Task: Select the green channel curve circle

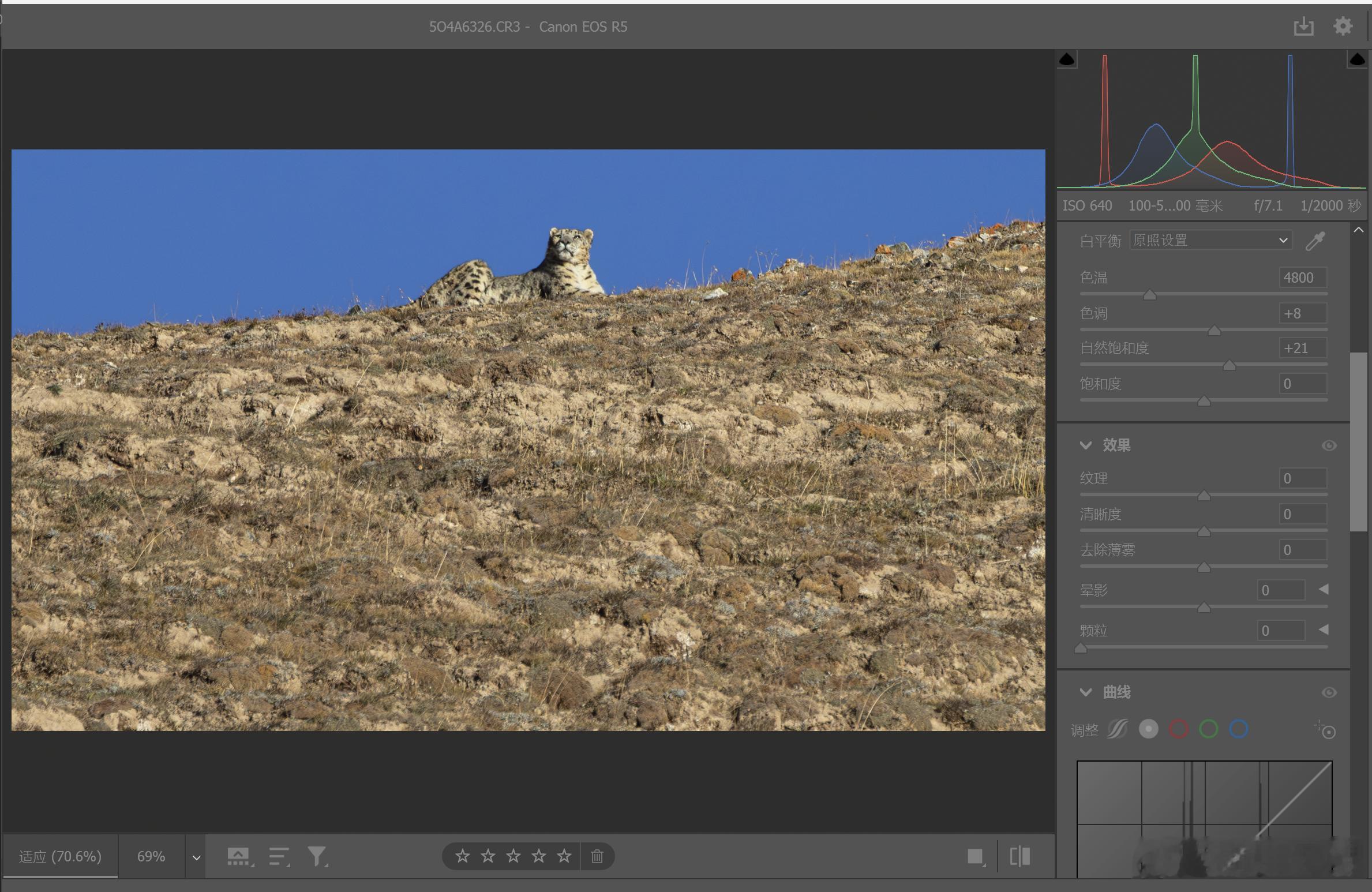Action: pyautogui.click(x=1208, y=729)
